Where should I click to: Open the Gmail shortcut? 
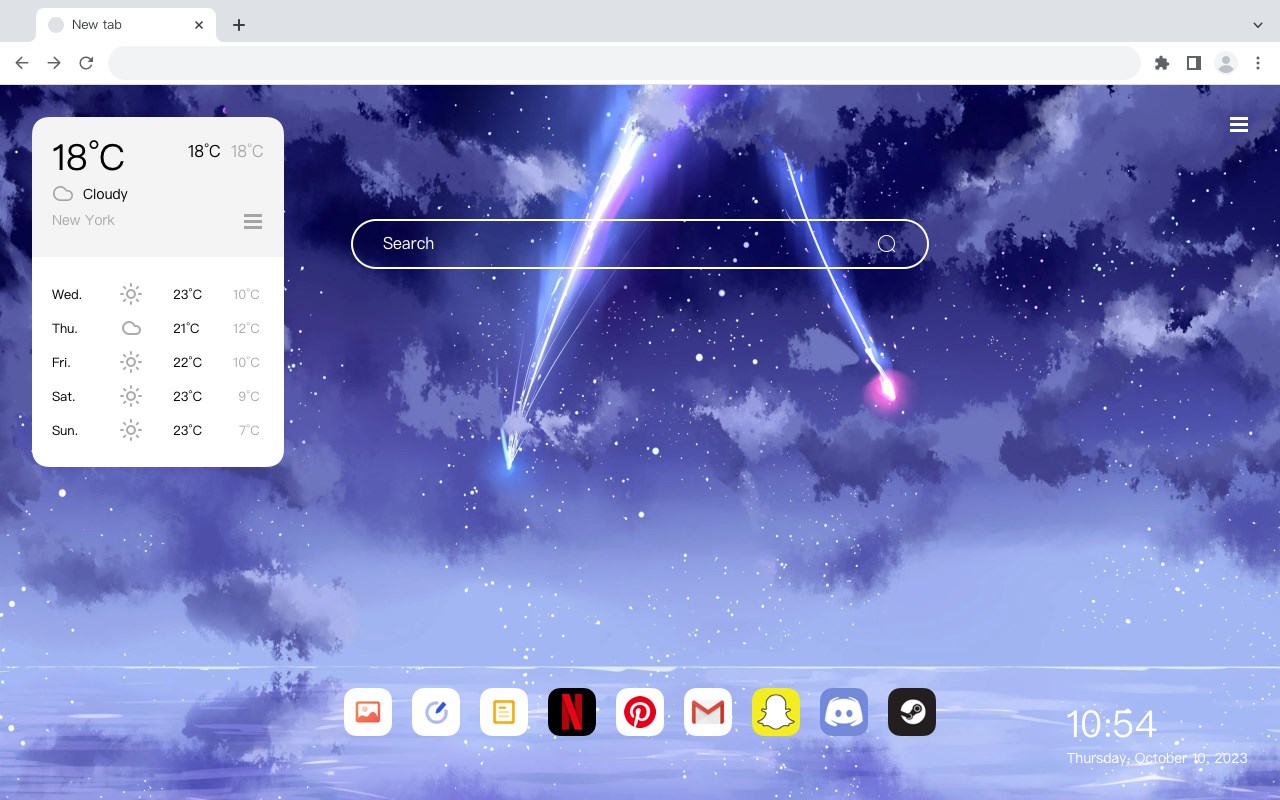point(708,712)
